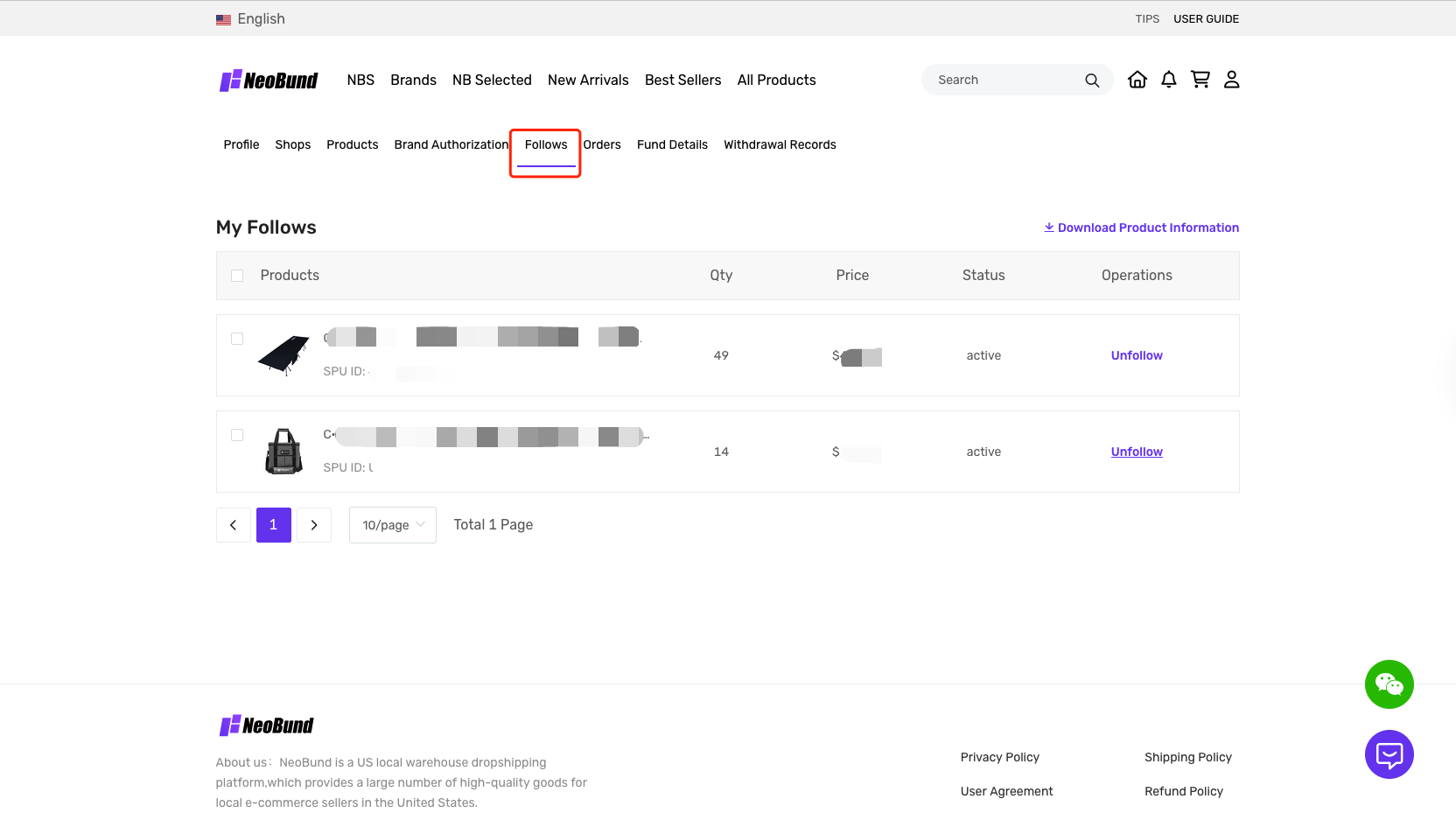1456x820 pixels.
Task: Open the shopping cart icon
Action: pyautogui.click(x=1200, y=80)
